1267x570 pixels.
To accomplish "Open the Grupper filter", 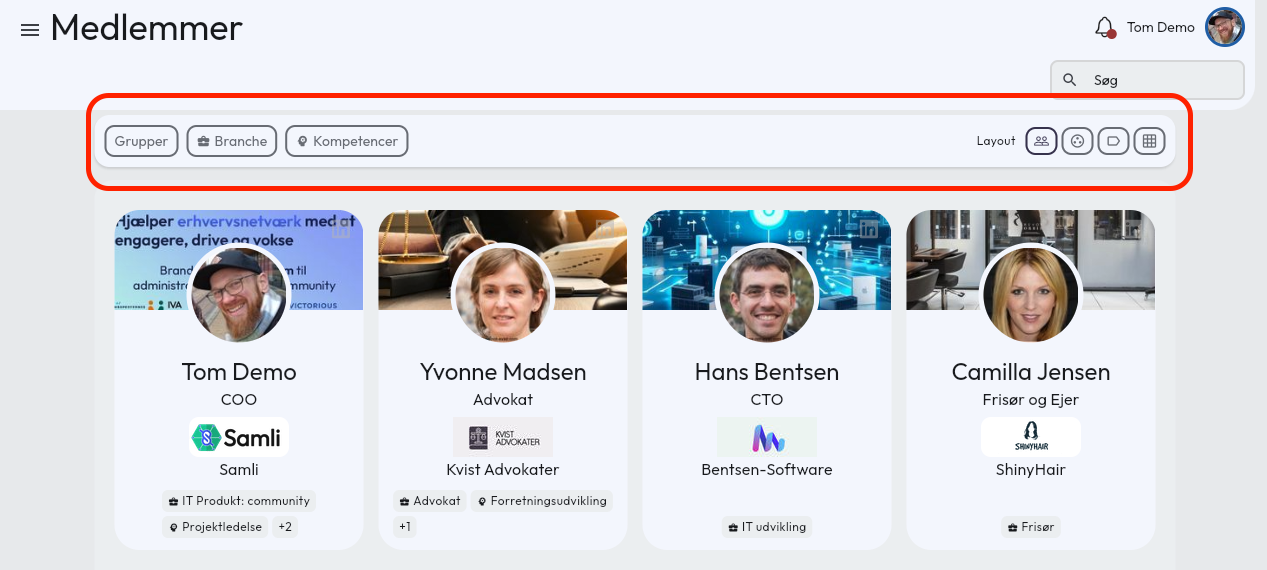I will (x=141, y=141).
